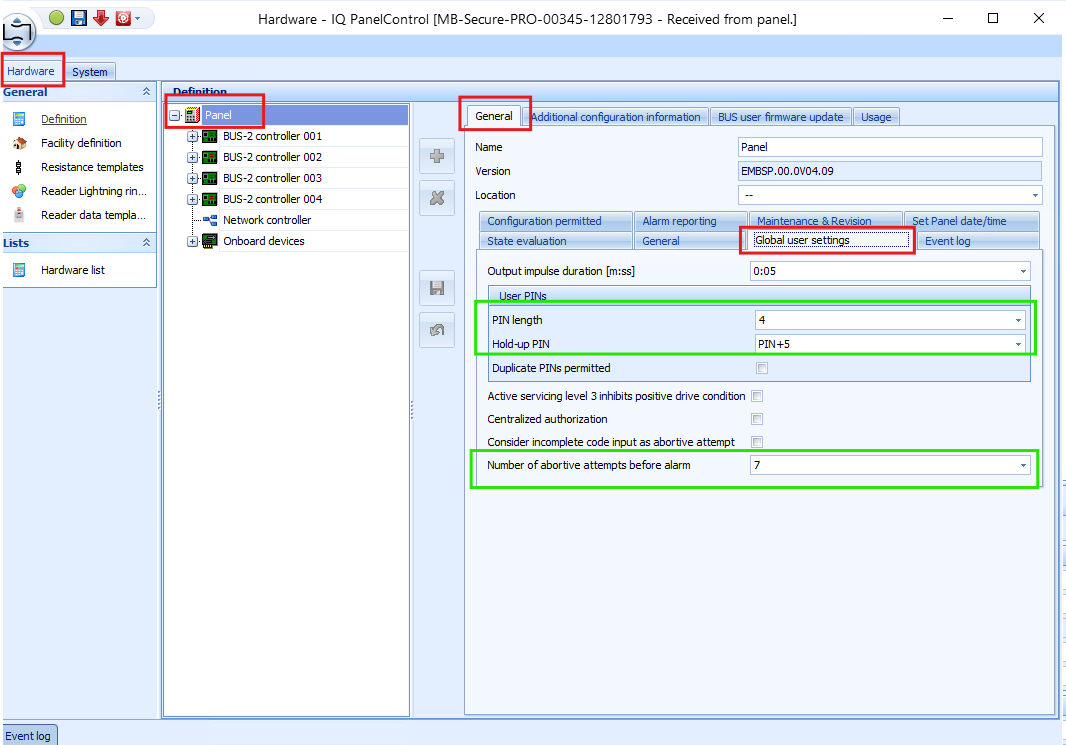This screenshot has height=745, width=1066.
Task: Open the Event log settings tab
Action: [978, 241]
